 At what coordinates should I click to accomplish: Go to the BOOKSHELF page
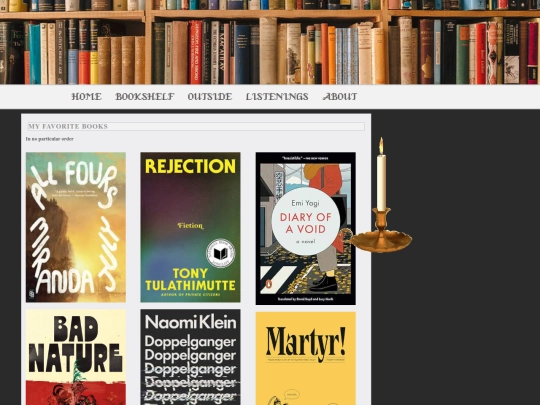tap(145, 97)
